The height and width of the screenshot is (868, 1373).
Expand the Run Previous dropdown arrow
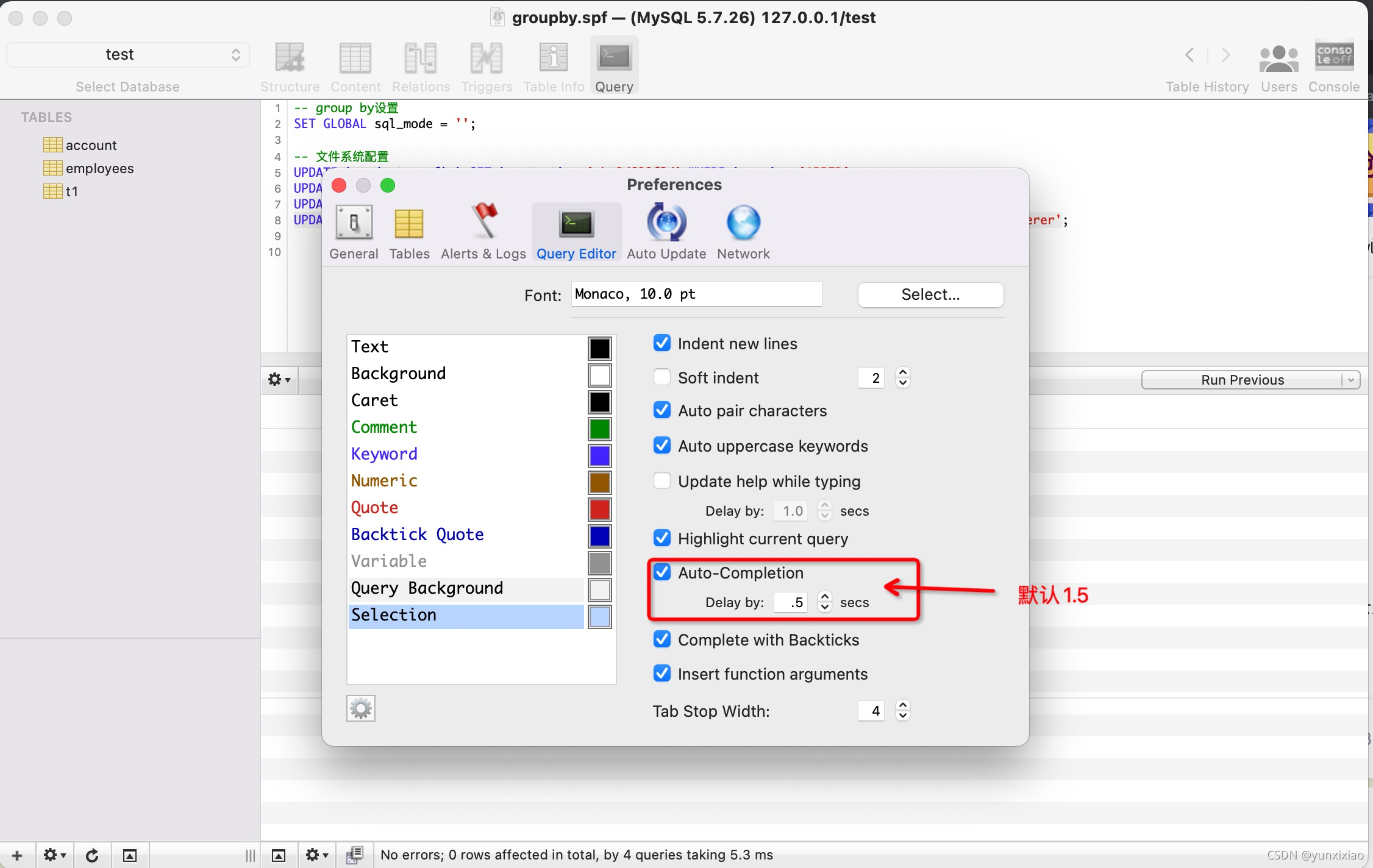pos(1350,379)
